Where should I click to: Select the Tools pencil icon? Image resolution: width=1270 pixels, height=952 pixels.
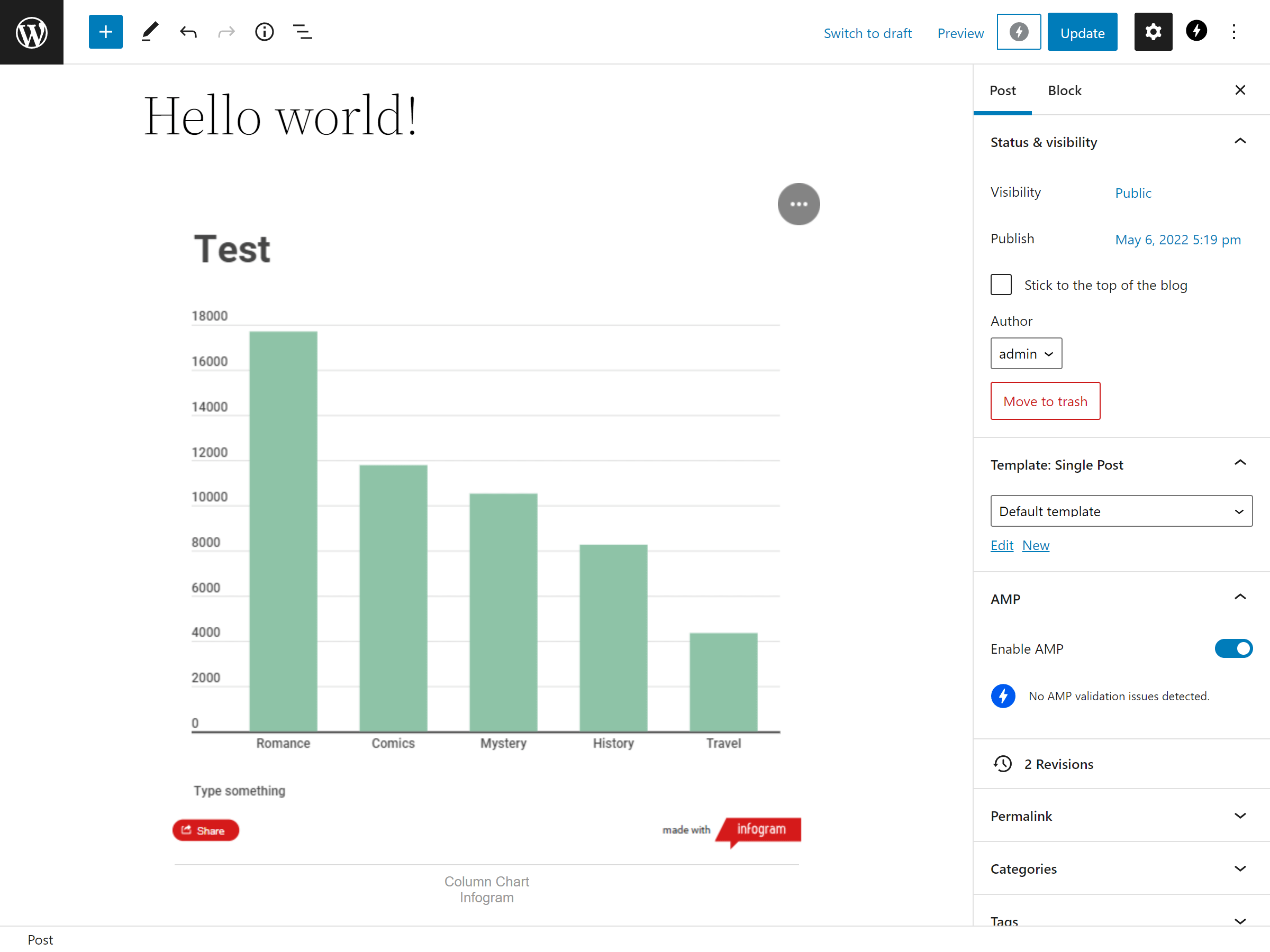pos(150,32)
